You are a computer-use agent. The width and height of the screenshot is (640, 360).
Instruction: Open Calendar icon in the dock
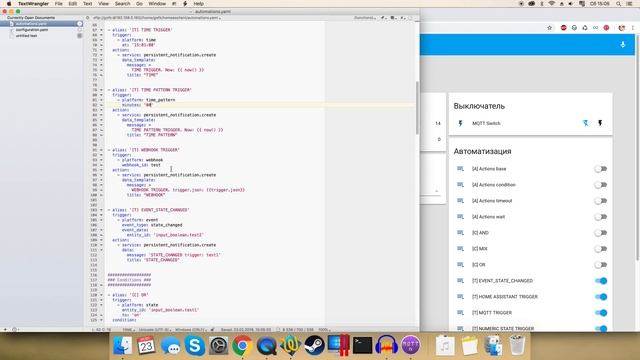(146, 345)
